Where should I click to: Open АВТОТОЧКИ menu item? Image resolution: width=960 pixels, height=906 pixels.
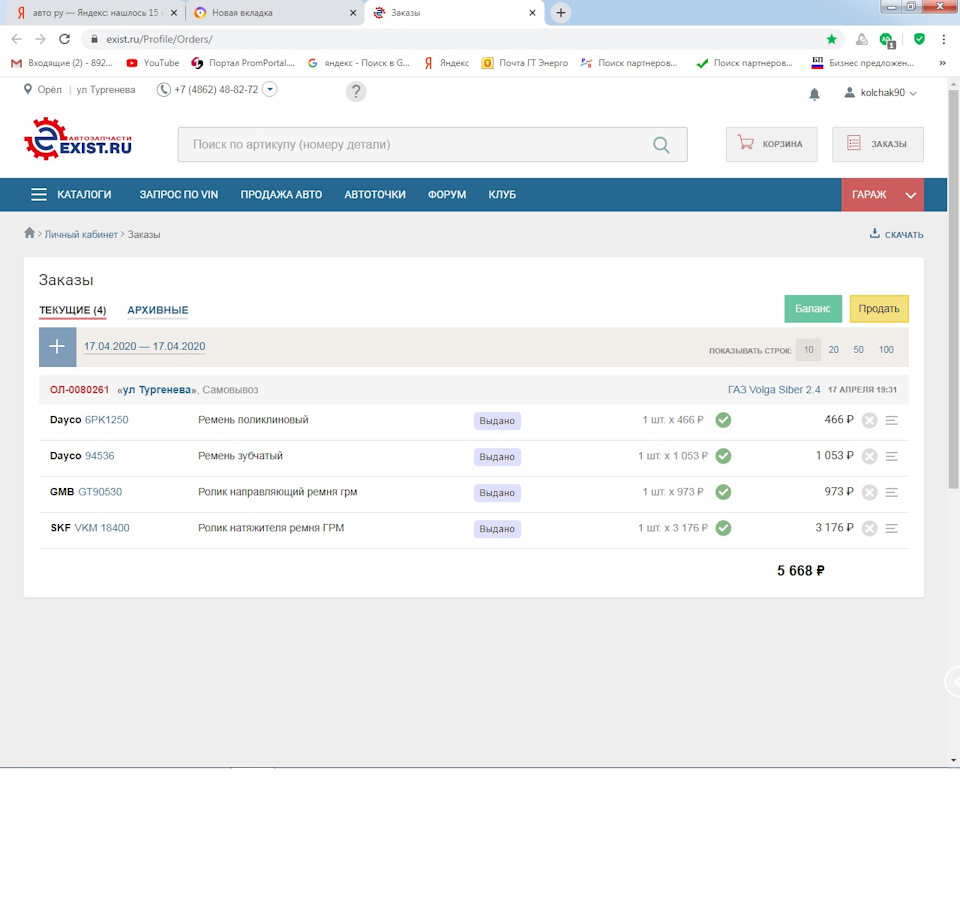click(375, 195)
